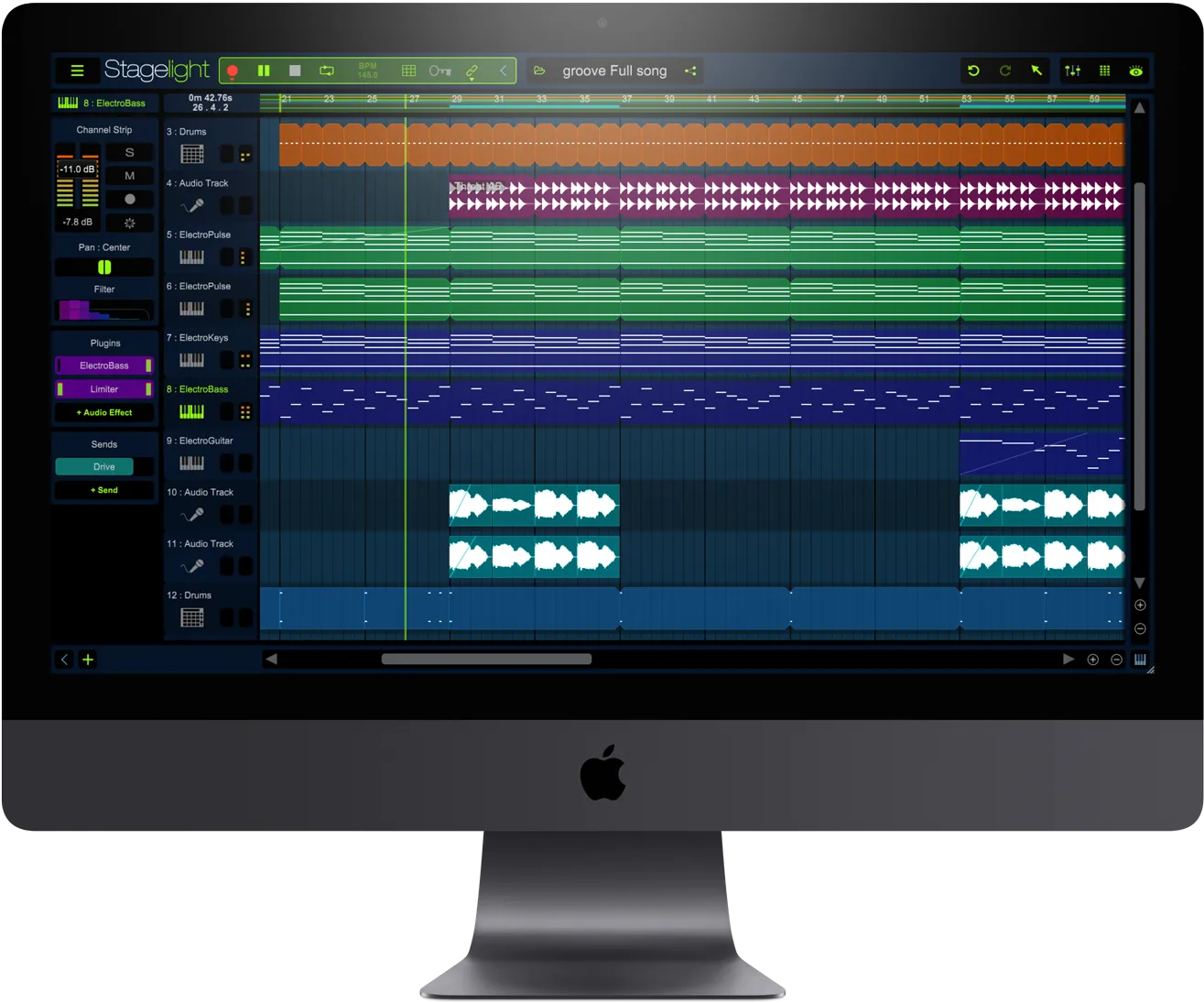Solo the channel with the S button
This screenshot has width=1204, height=1003.
129,153
